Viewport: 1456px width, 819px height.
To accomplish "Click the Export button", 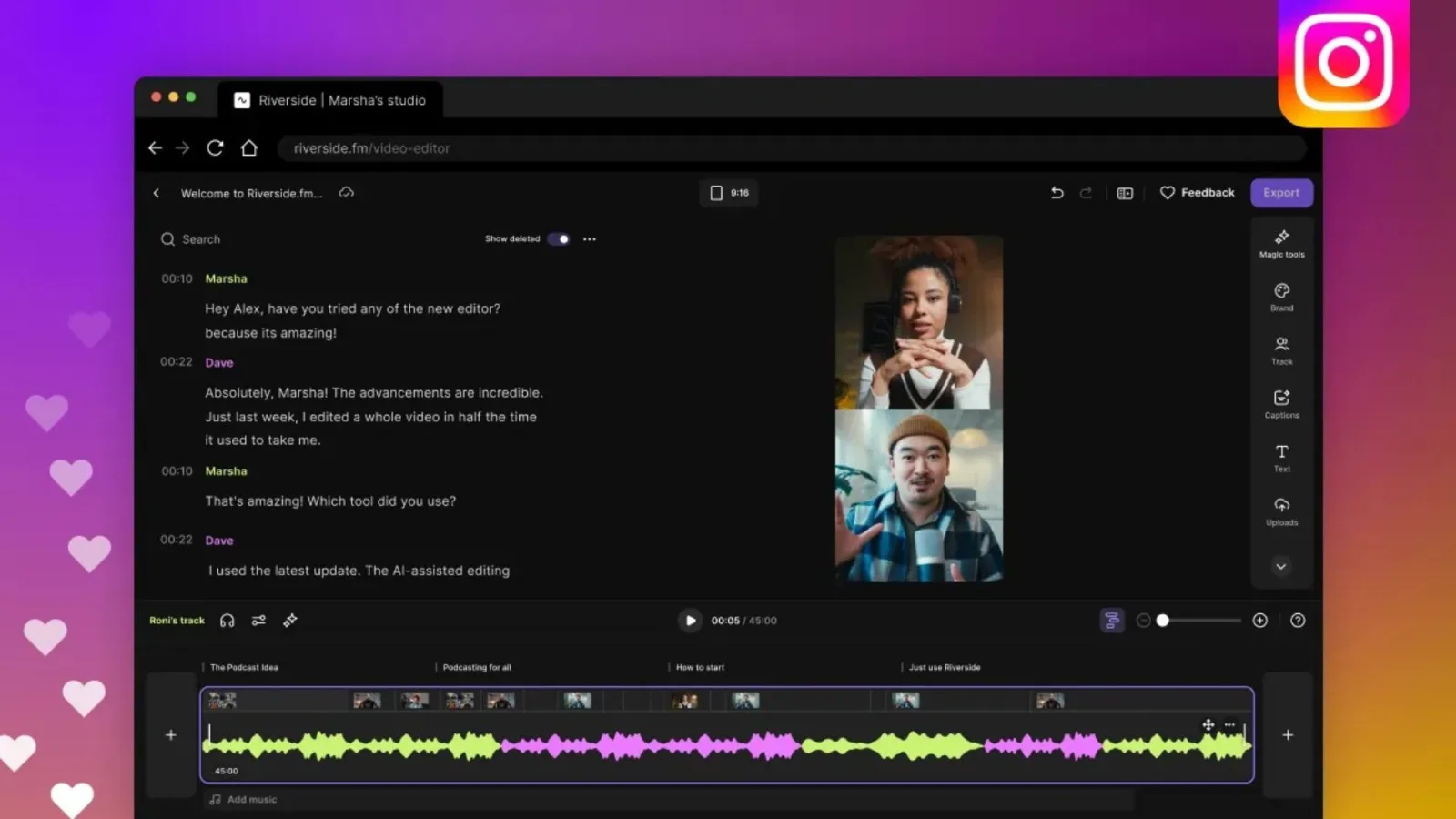I will pos(1281,193).
